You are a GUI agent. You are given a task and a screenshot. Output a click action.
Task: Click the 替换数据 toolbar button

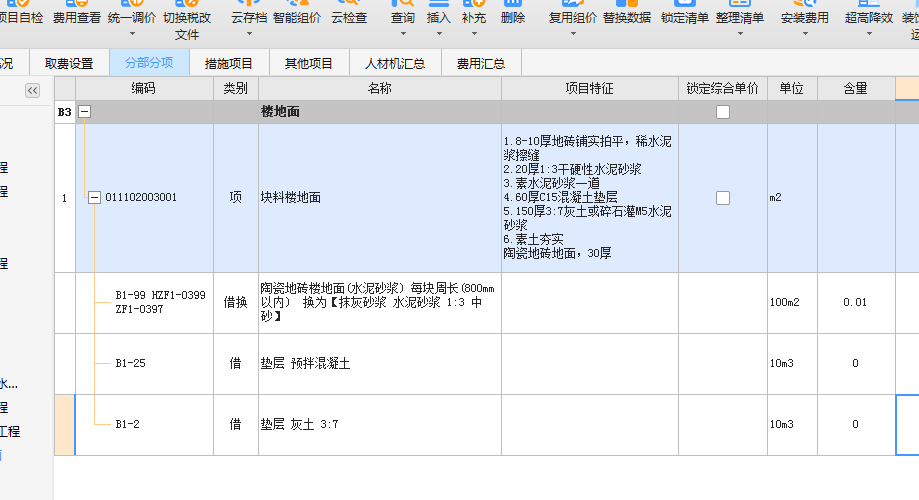point(627,13)
